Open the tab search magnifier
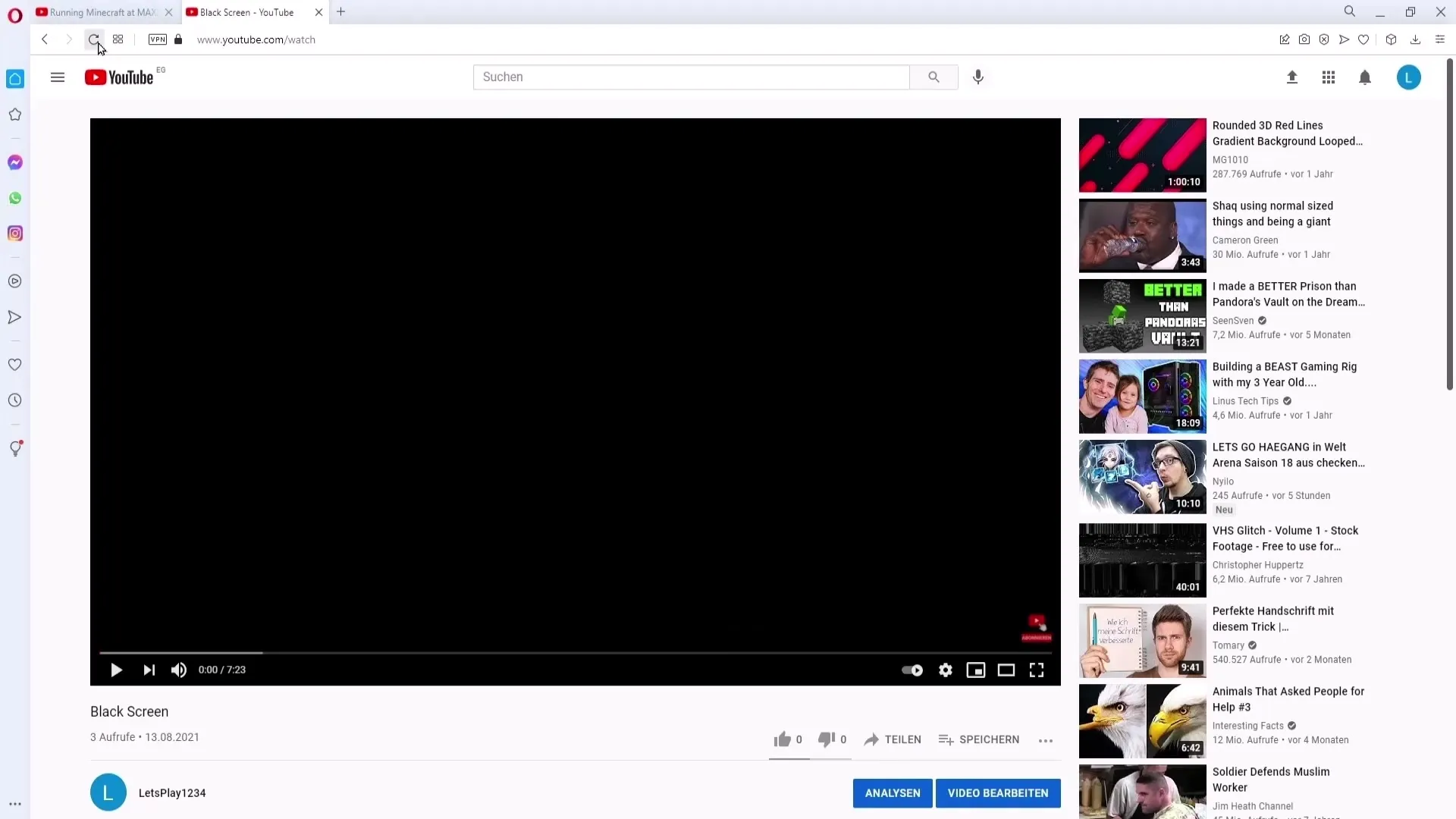This screenshot has height=819, width=1456. point(1350,11)
